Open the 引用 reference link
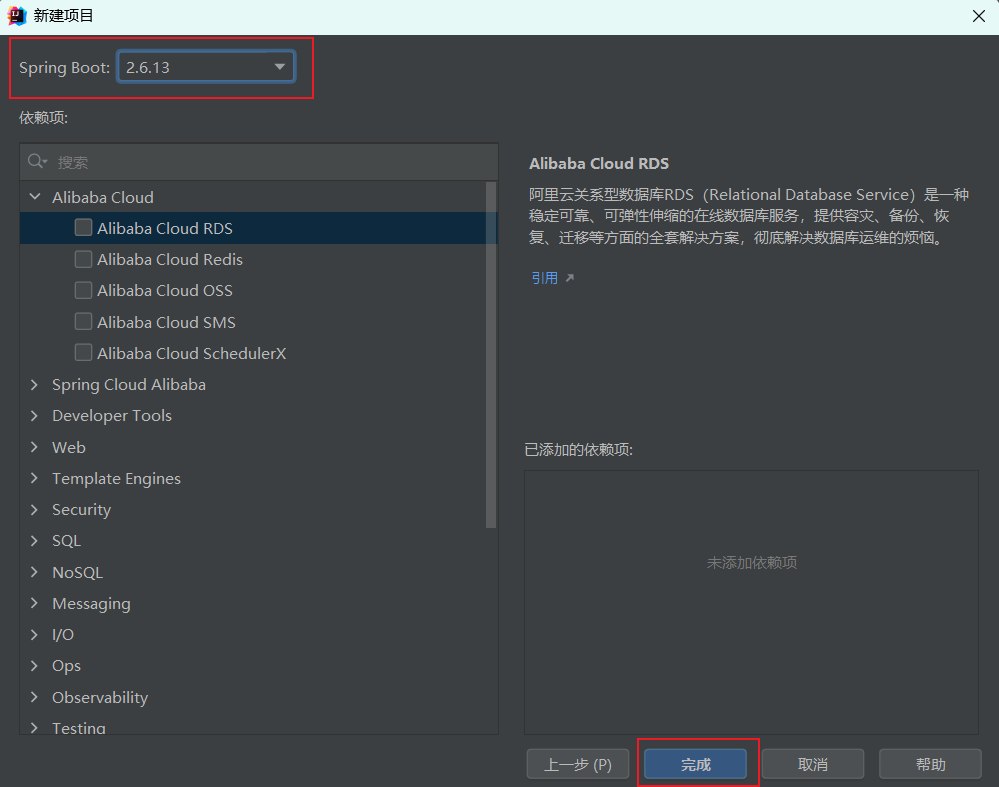The width and height of the screenshot is (999, 787). coord(545,278)
